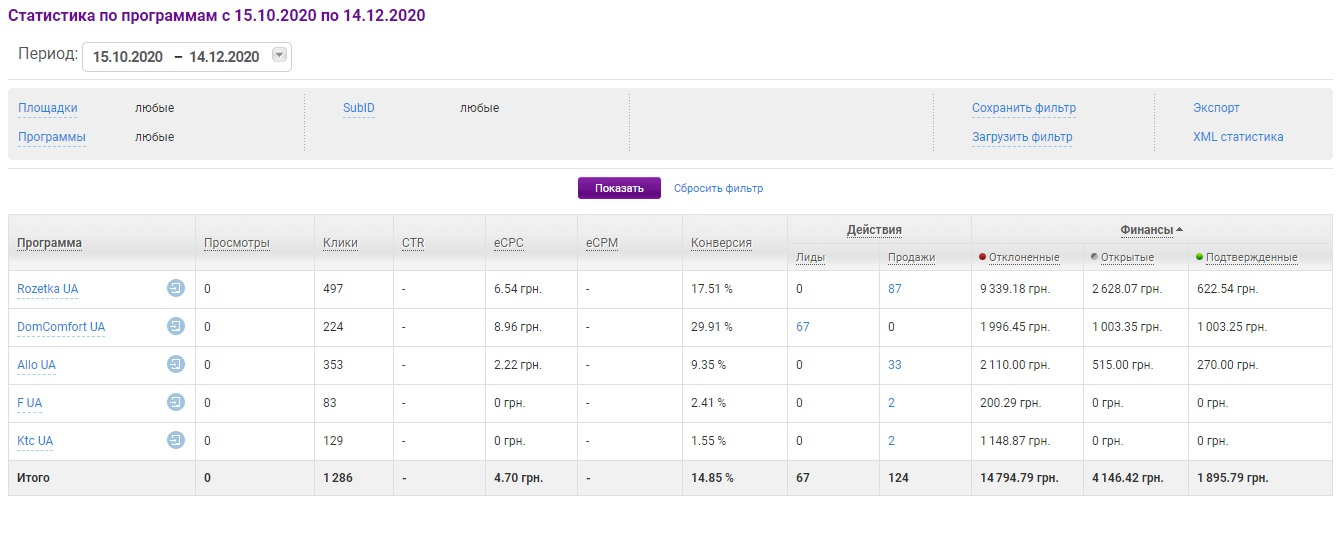1341x534 pixels.
Task: Sort the table by Клики column
Action: pyautogui.click(x=340, y=243)
